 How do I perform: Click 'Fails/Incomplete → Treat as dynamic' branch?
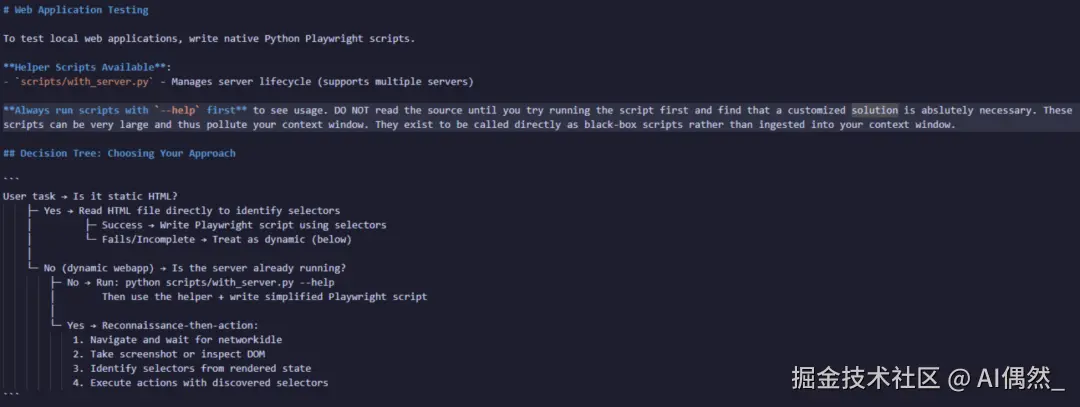click(227, 240)
